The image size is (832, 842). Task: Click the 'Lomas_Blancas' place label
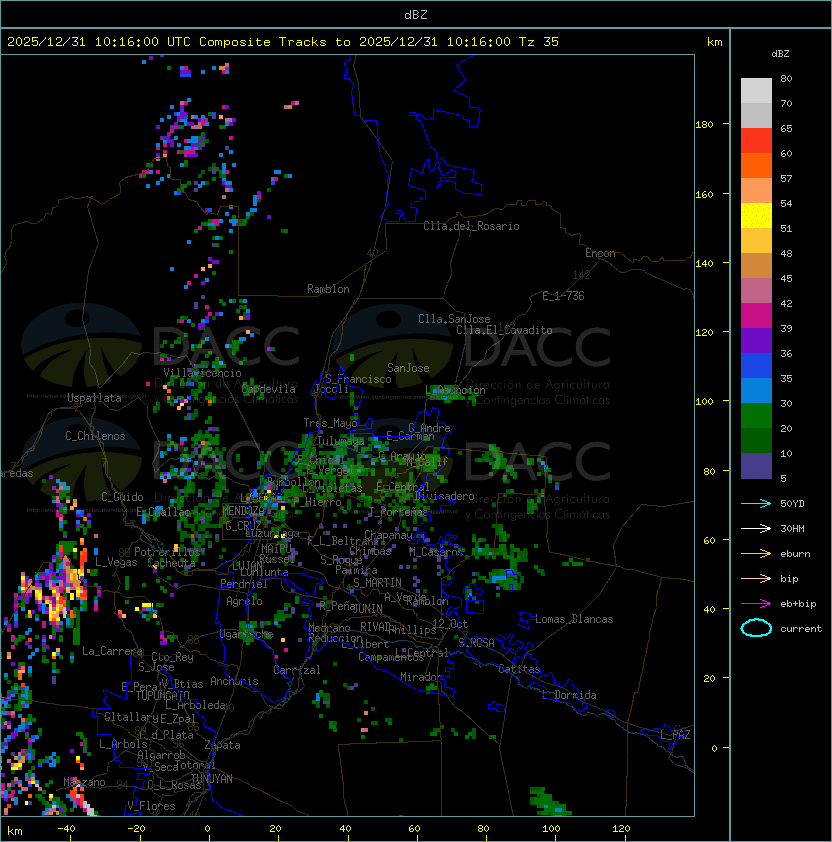tap(574, 619)
